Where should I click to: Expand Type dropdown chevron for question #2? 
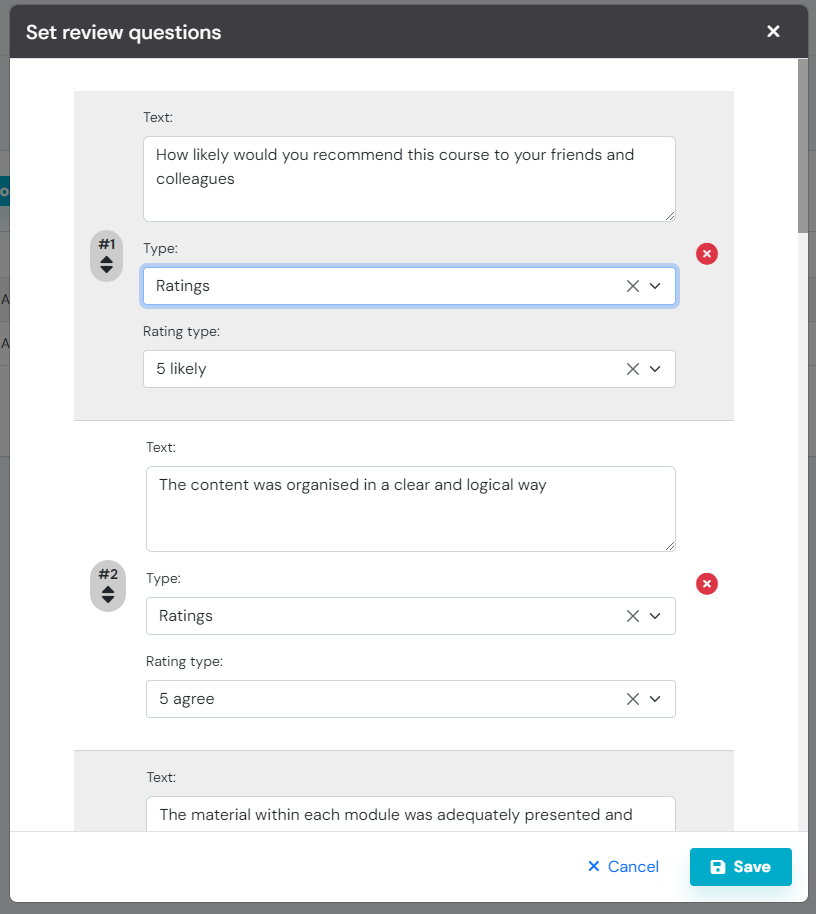point(655,616)
